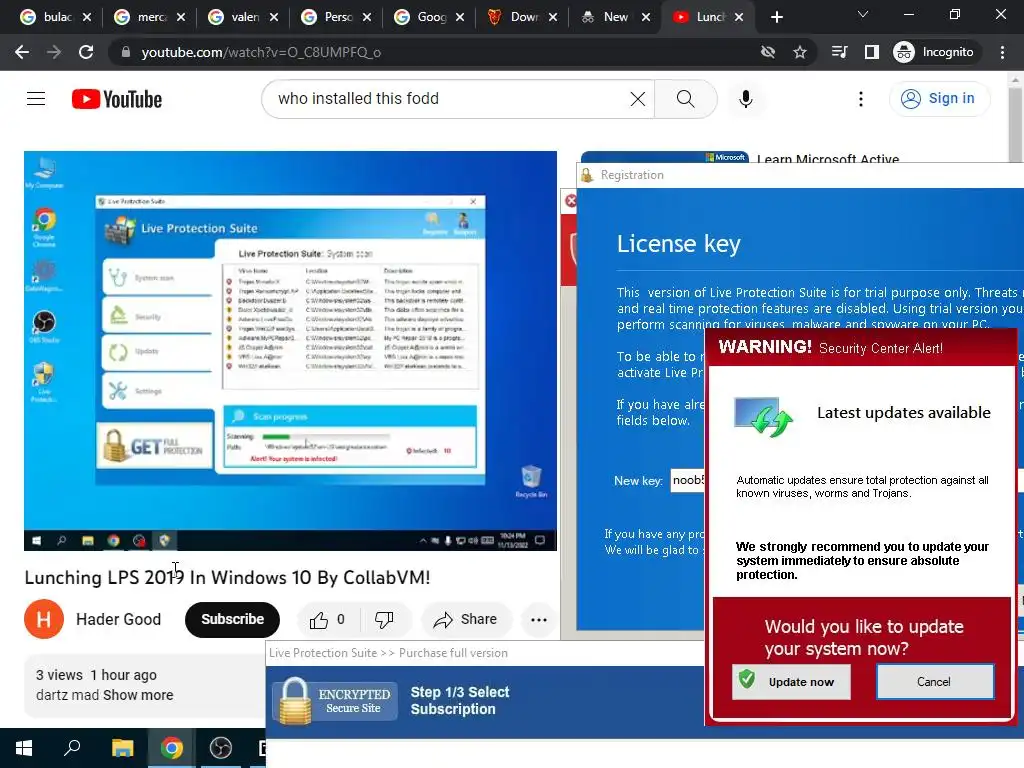Click Update now in the warning popup
The width and height of the screenshot is (1024, 768).
pos(792,682)
